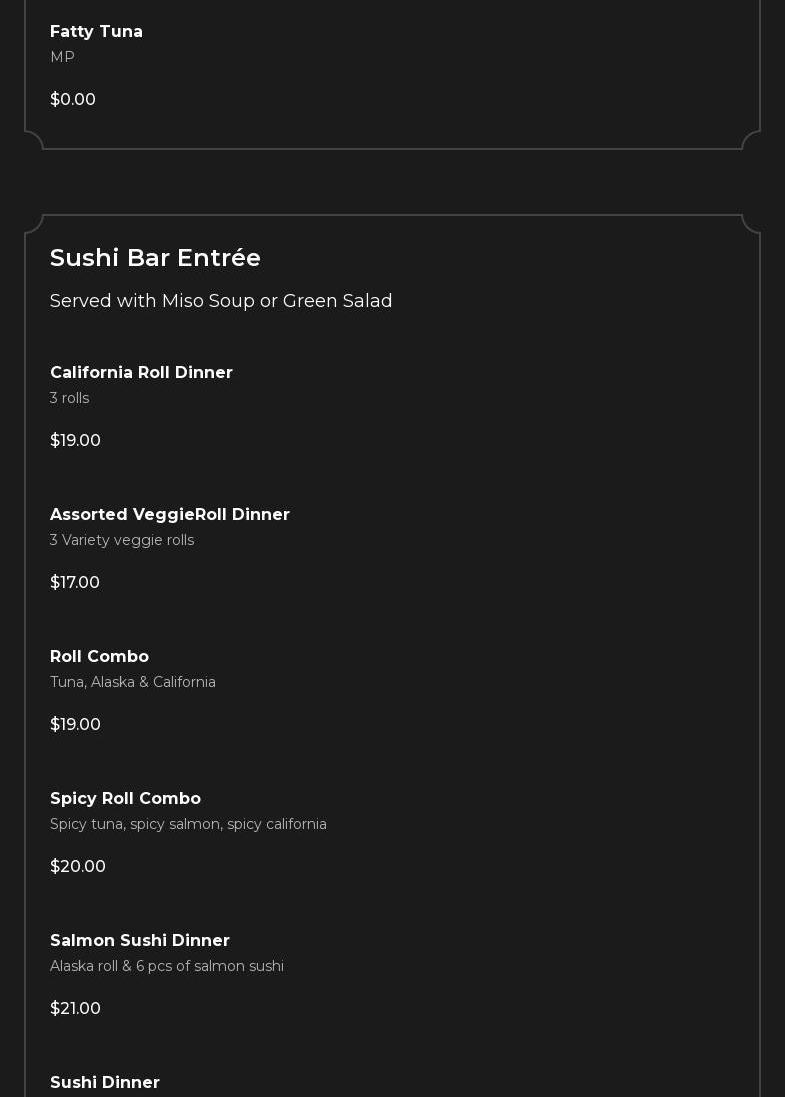This screenshot has height=1097, width=785.
Task: Click the California Roll Dinner $19.00 price
Action: [x=75, y=441]
